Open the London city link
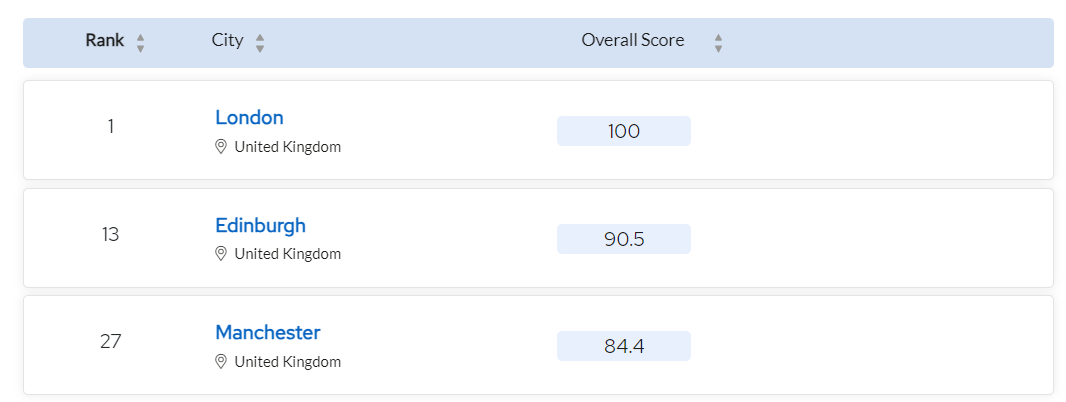This screenshot has width=1066, height=402. [x=250, y=118]
